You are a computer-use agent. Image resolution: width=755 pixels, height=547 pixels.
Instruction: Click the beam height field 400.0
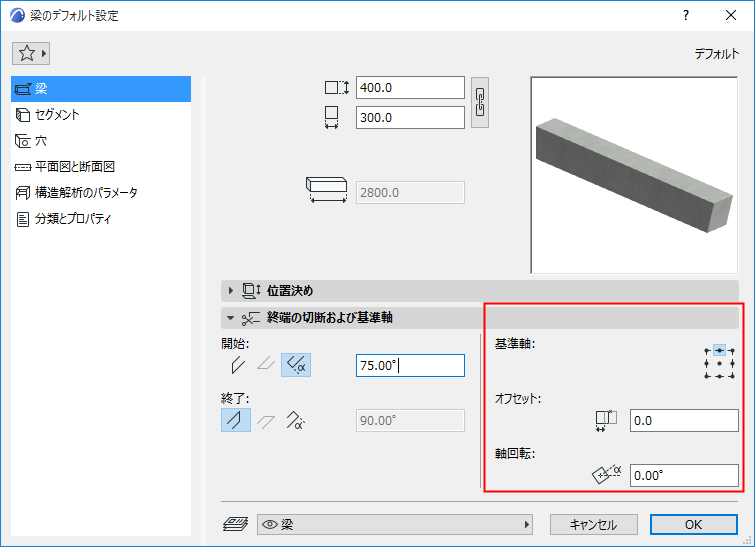[410, 88]
